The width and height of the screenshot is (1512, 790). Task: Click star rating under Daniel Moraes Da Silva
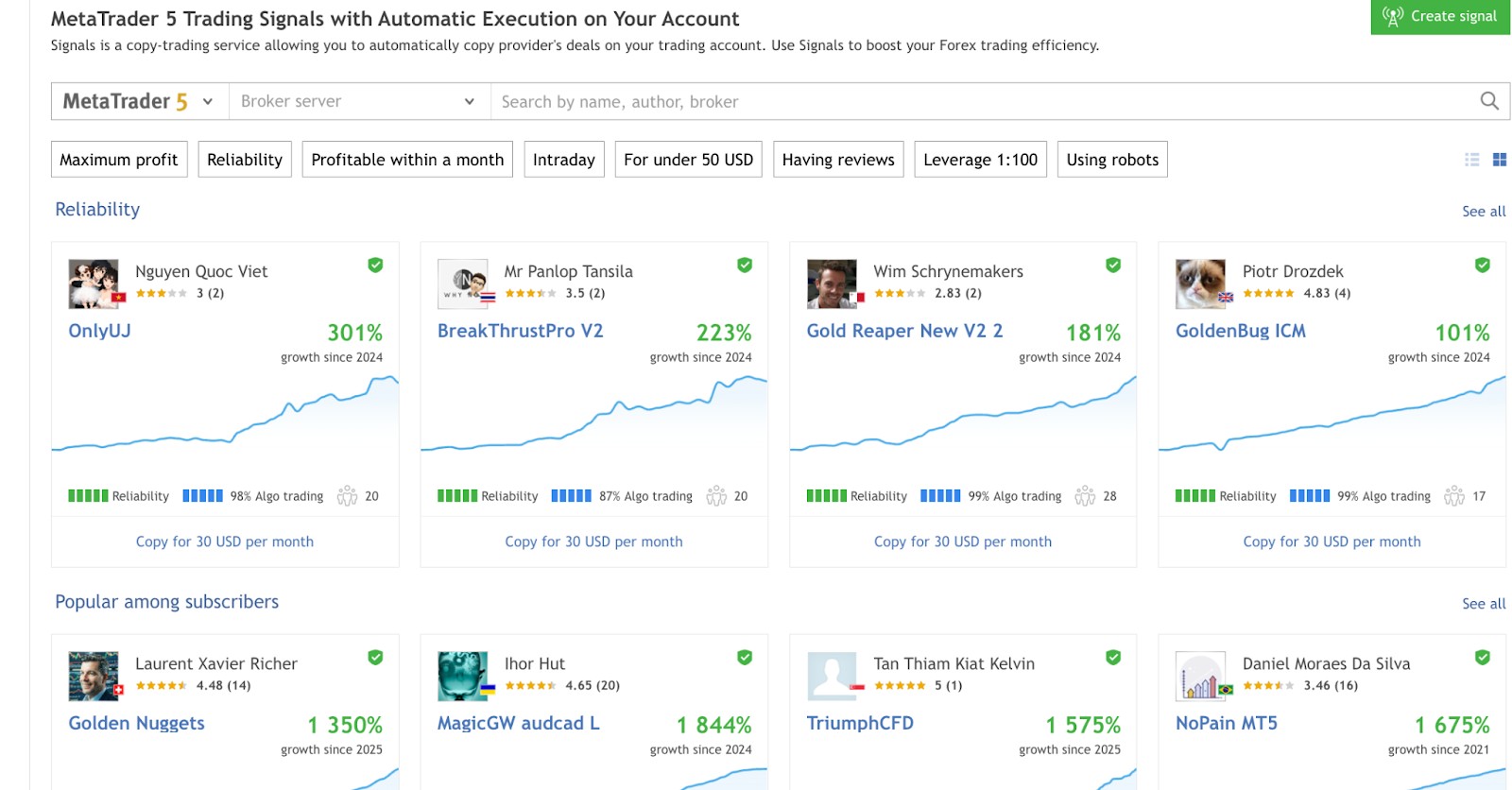click(1269, 686)
